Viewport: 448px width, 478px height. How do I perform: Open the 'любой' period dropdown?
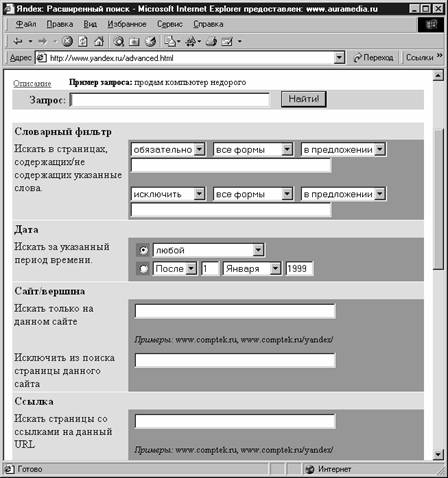(x=258, y=250)
